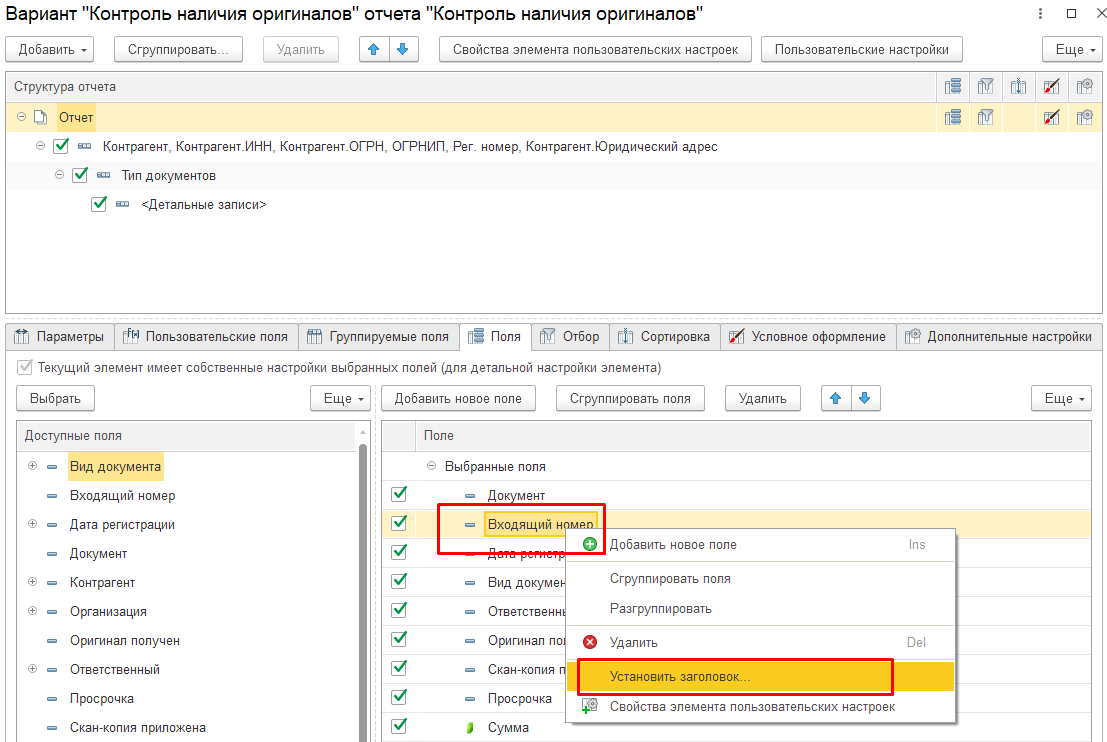Choose Установить заголовок in context menu
This screenshot has width=1107, height=742.
pyautogui.click(x=760, y=676)
